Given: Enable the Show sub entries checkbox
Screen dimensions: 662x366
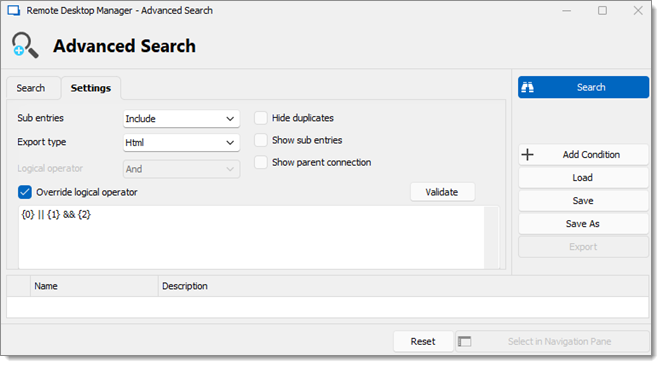Looking at the screenshot, I should click(x=261, y=140).
